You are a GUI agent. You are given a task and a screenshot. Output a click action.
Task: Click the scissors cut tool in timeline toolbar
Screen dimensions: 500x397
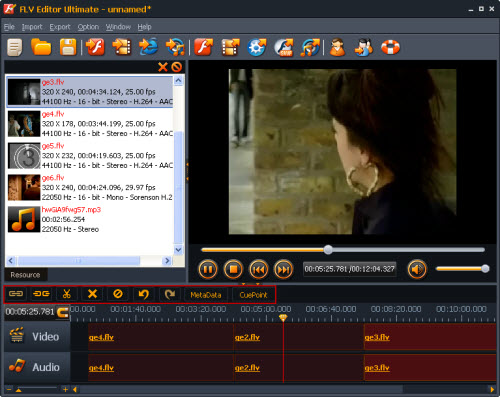coord(67,294)
